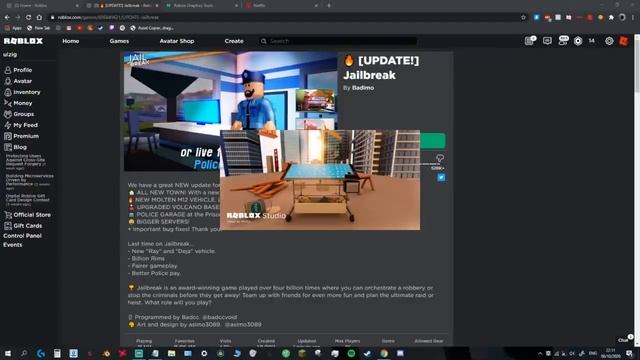Bookmark the page with the star icon
The height and width of the screenshot is (360, 640).
(523, 18)
